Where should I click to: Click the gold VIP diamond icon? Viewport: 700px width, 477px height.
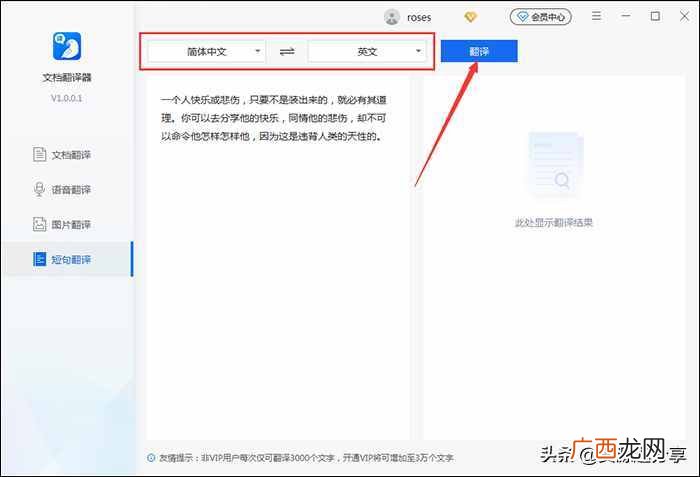(x=471, y=17)
